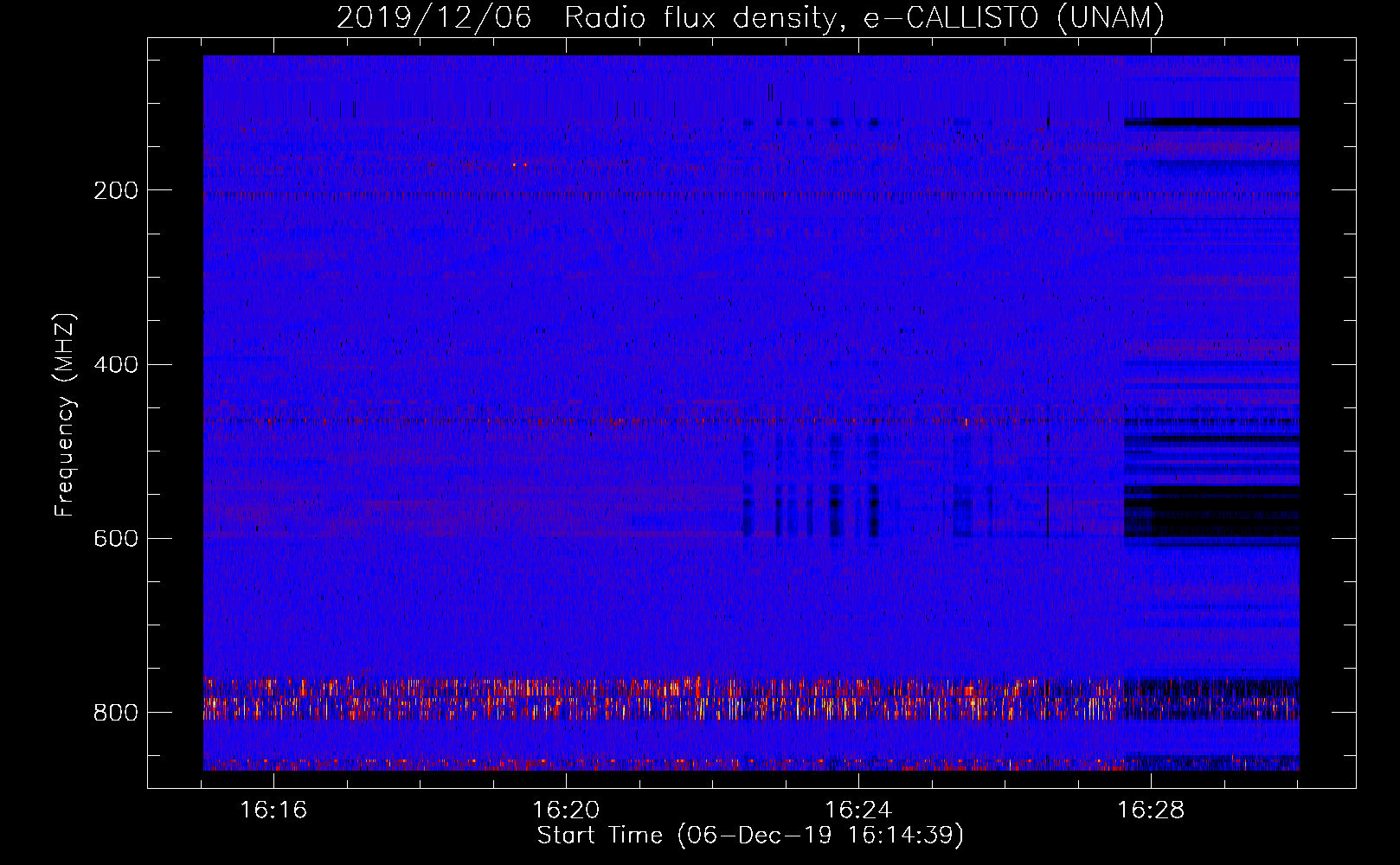The width and height of the screenshot is (1400, 865).
Task: Click the 16:28 time tick label
Action: point(1151,811)
